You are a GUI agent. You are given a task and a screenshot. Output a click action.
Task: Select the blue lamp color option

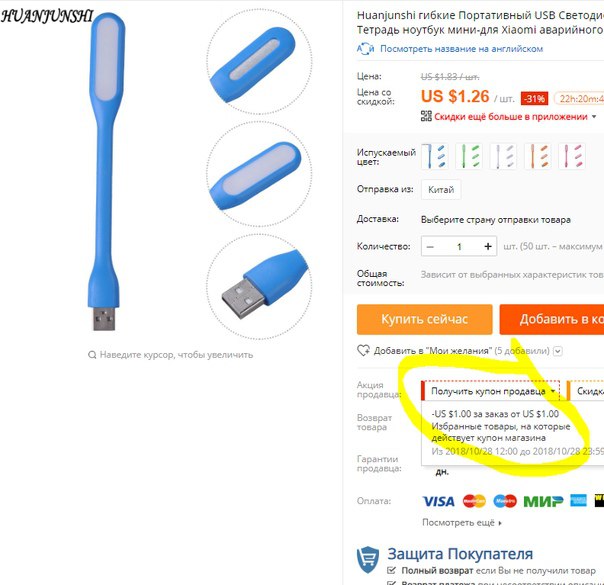coord(434,156)
